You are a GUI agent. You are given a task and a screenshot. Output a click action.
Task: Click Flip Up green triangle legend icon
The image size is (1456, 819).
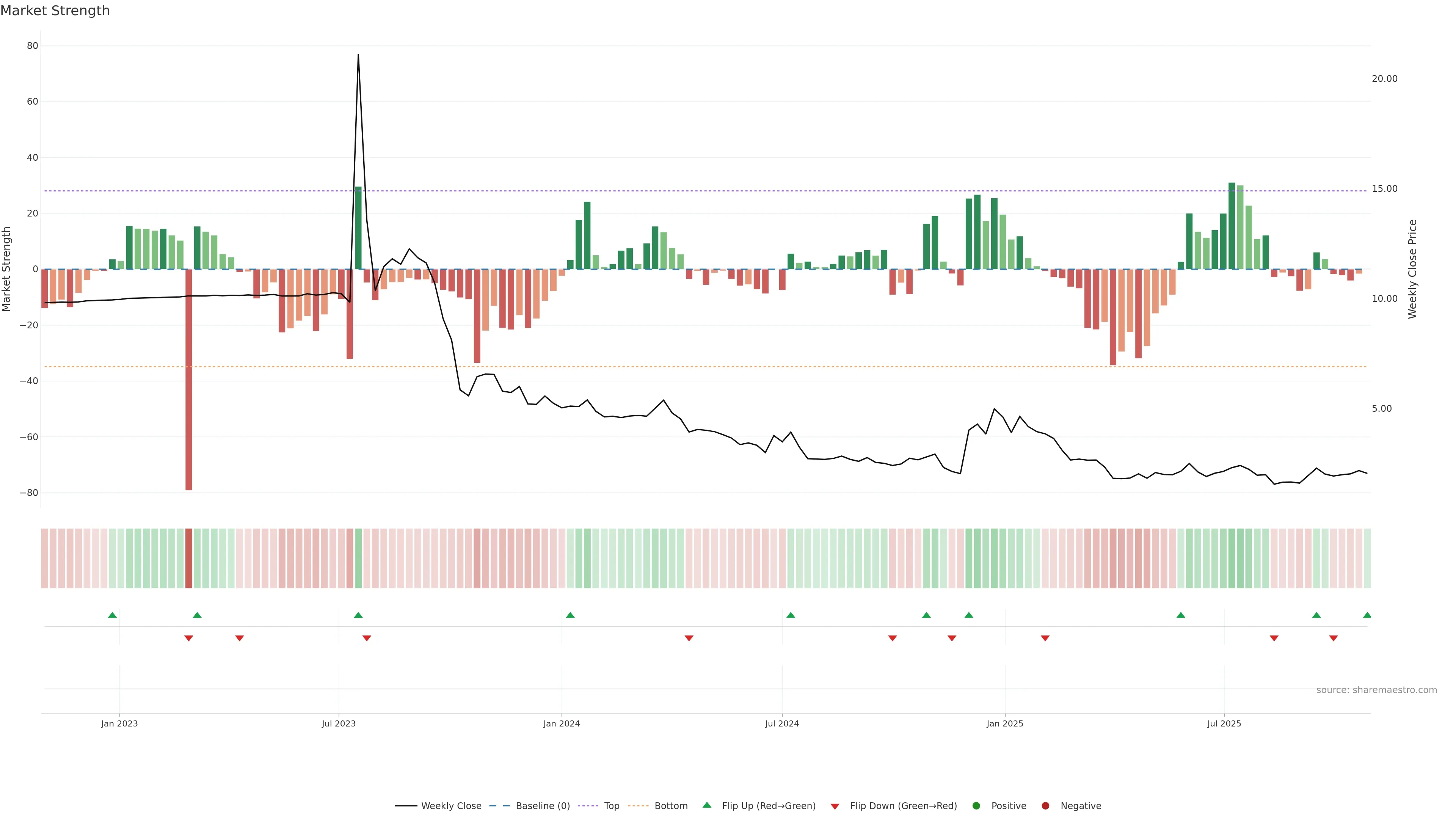[x=706, y=805]
